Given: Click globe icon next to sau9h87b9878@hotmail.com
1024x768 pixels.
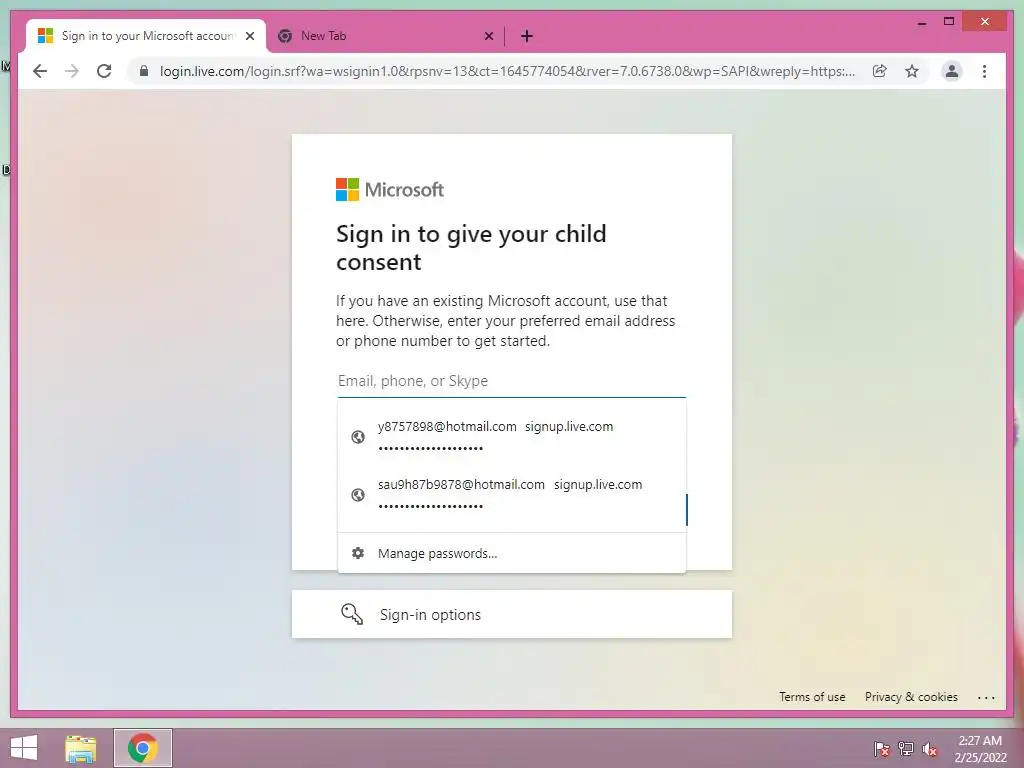Looking at the screenshot, I should point(358,495).
